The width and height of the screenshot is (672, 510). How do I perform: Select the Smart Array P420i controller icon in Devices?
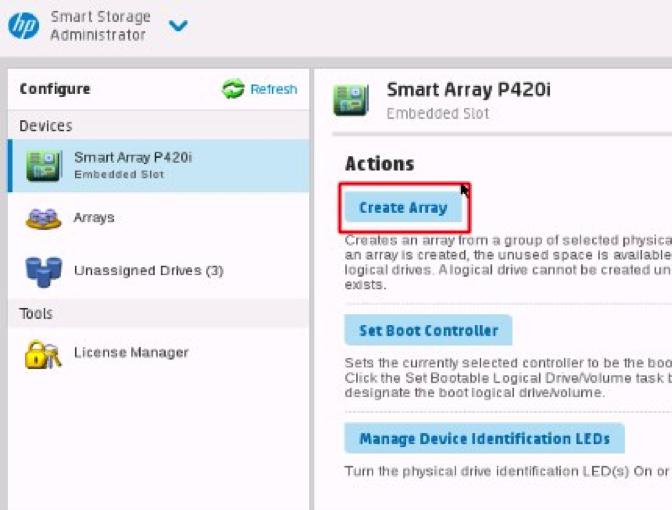click(44, 166)
